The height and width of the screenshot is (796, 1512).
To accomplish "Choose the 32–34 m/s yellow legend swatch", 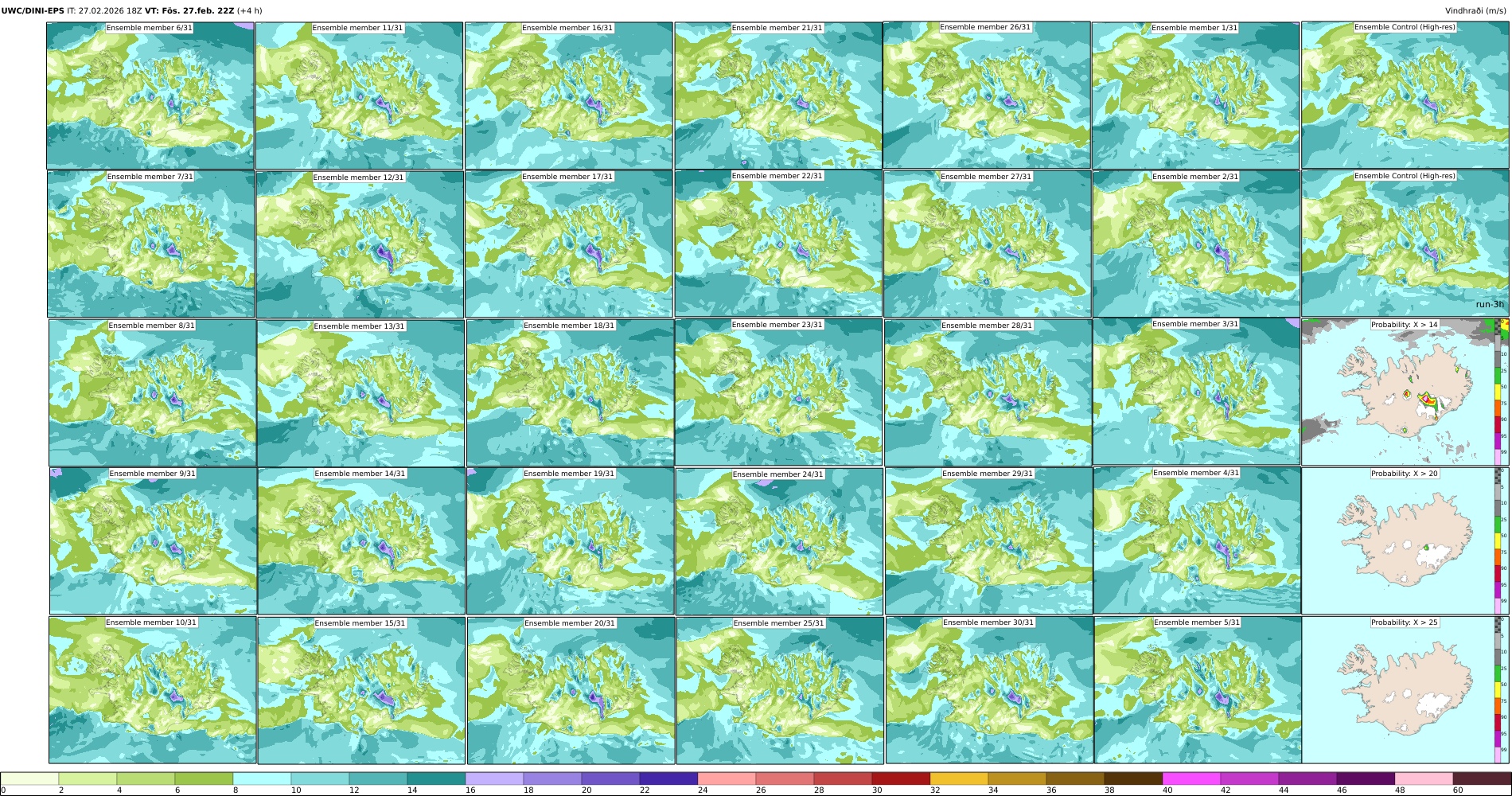I will pos(958,778).
